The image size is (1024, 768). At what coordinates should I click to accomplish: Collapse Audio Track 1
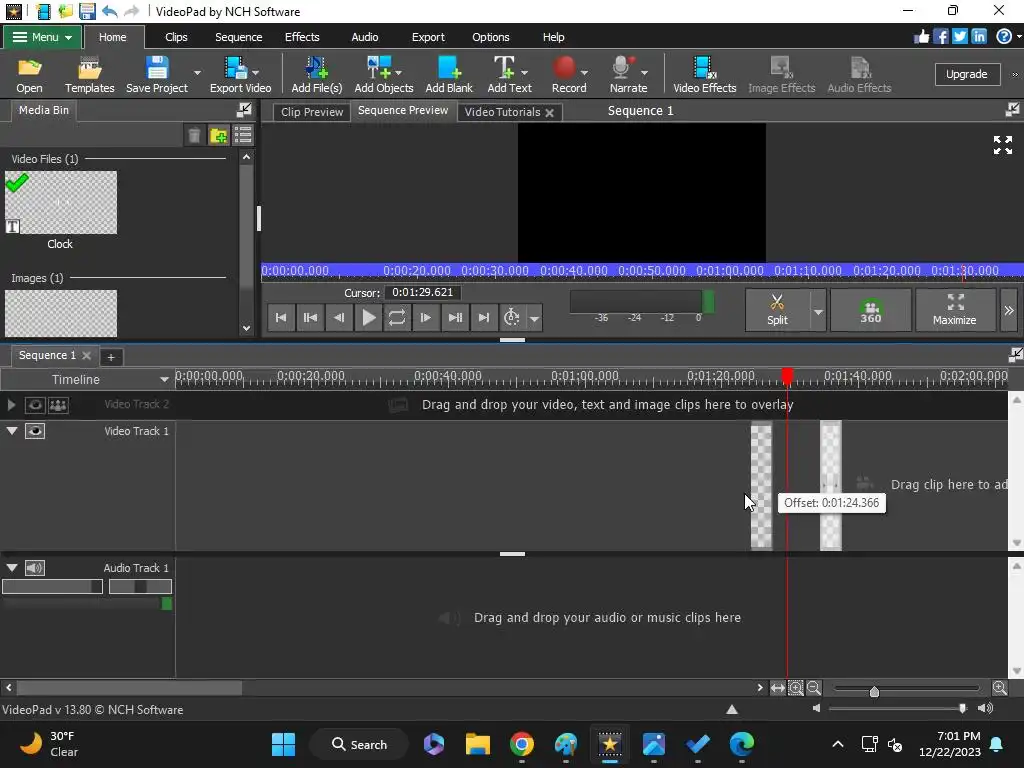[12, 568]
